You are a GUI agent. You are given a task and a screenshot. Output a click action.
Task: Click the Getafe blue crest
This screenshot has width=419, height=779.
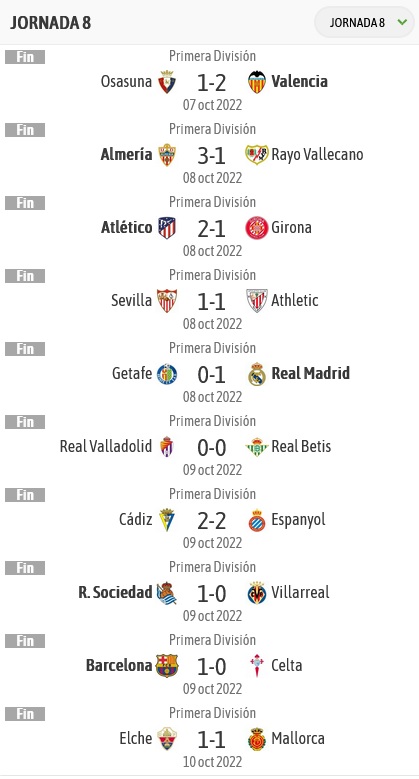167,374
